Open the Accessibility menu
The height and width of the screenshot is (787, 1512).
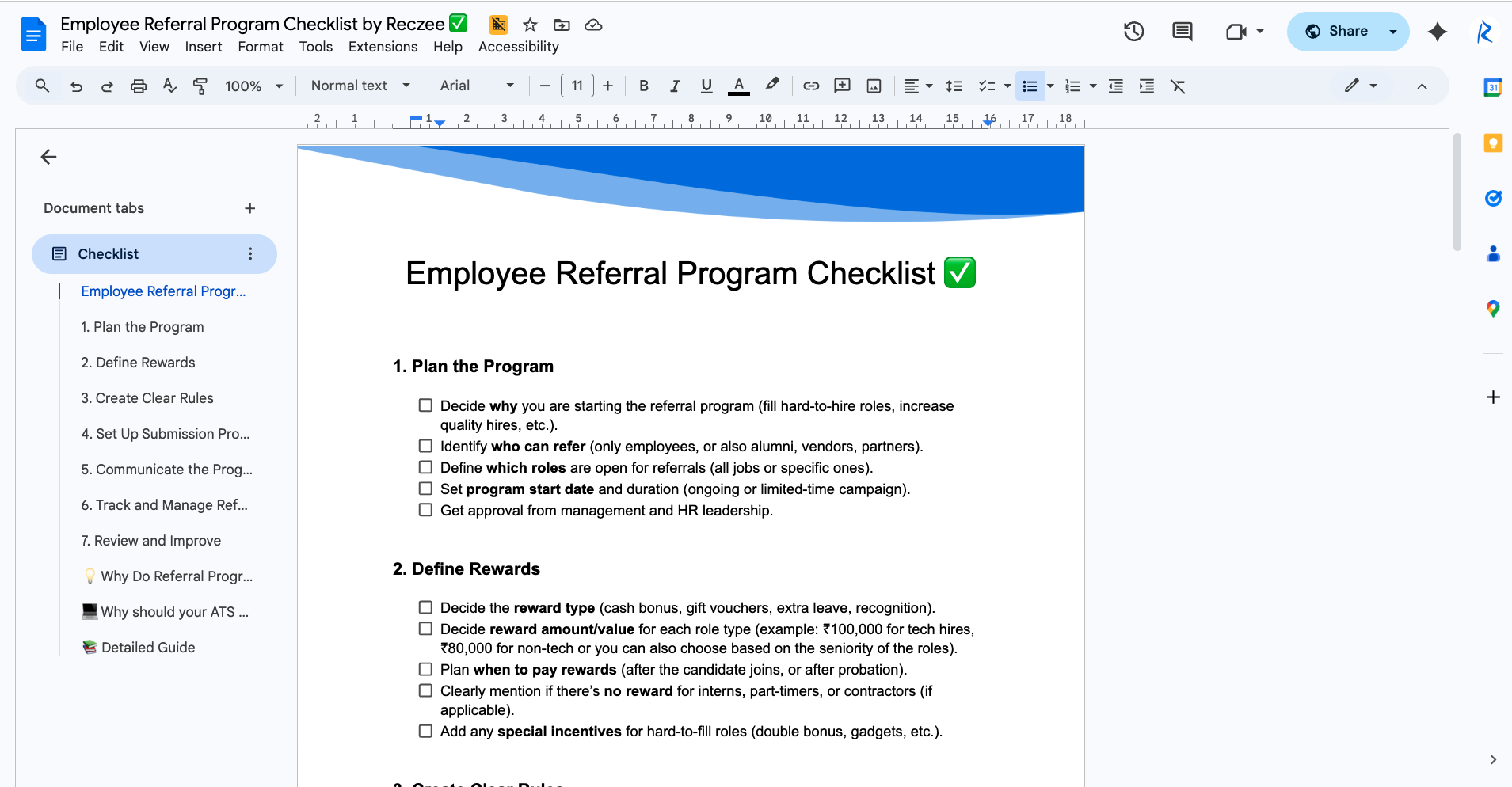coord(519,47)
